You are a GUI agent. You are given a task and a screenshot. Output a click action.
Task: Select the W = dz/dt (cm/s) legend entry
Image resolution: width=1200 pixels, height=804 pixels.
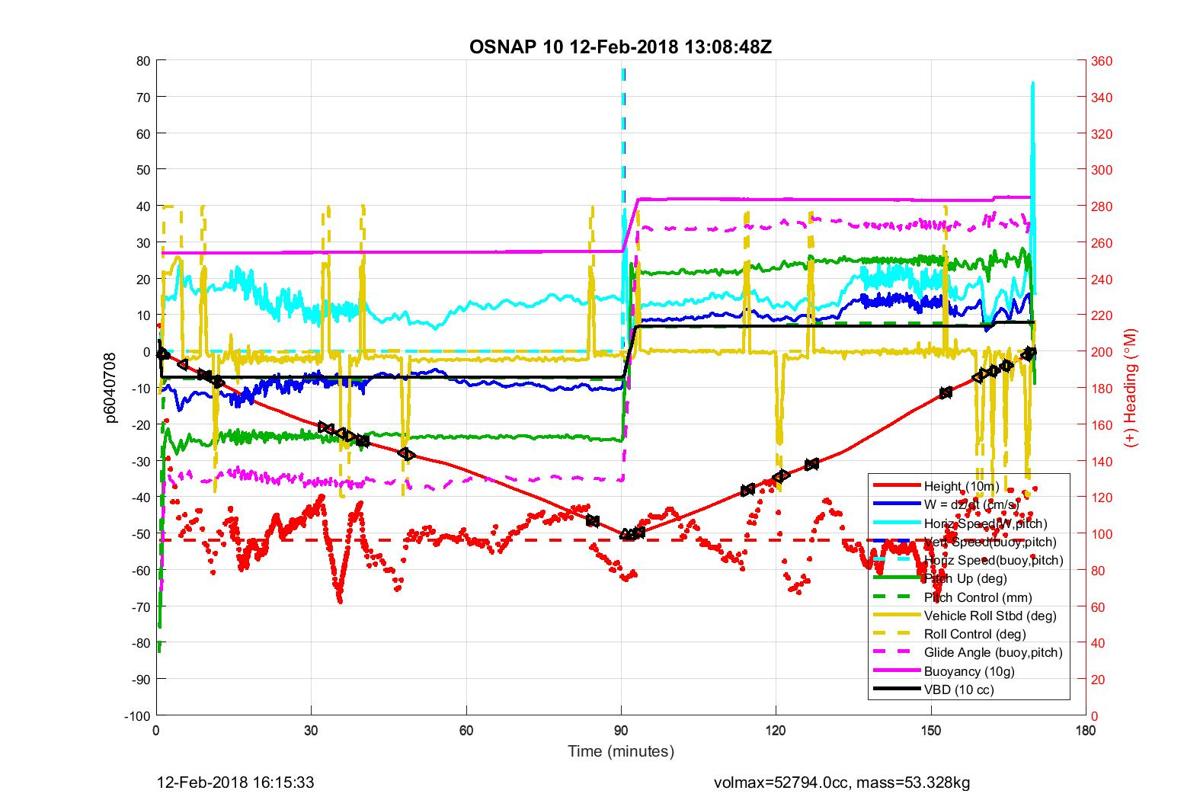click(970, 504)
